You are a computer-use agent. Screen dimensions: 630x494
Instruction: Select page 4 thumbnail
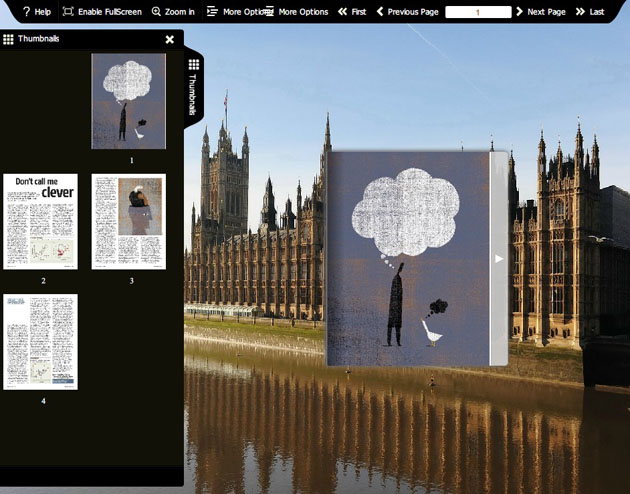click(41, 342)
